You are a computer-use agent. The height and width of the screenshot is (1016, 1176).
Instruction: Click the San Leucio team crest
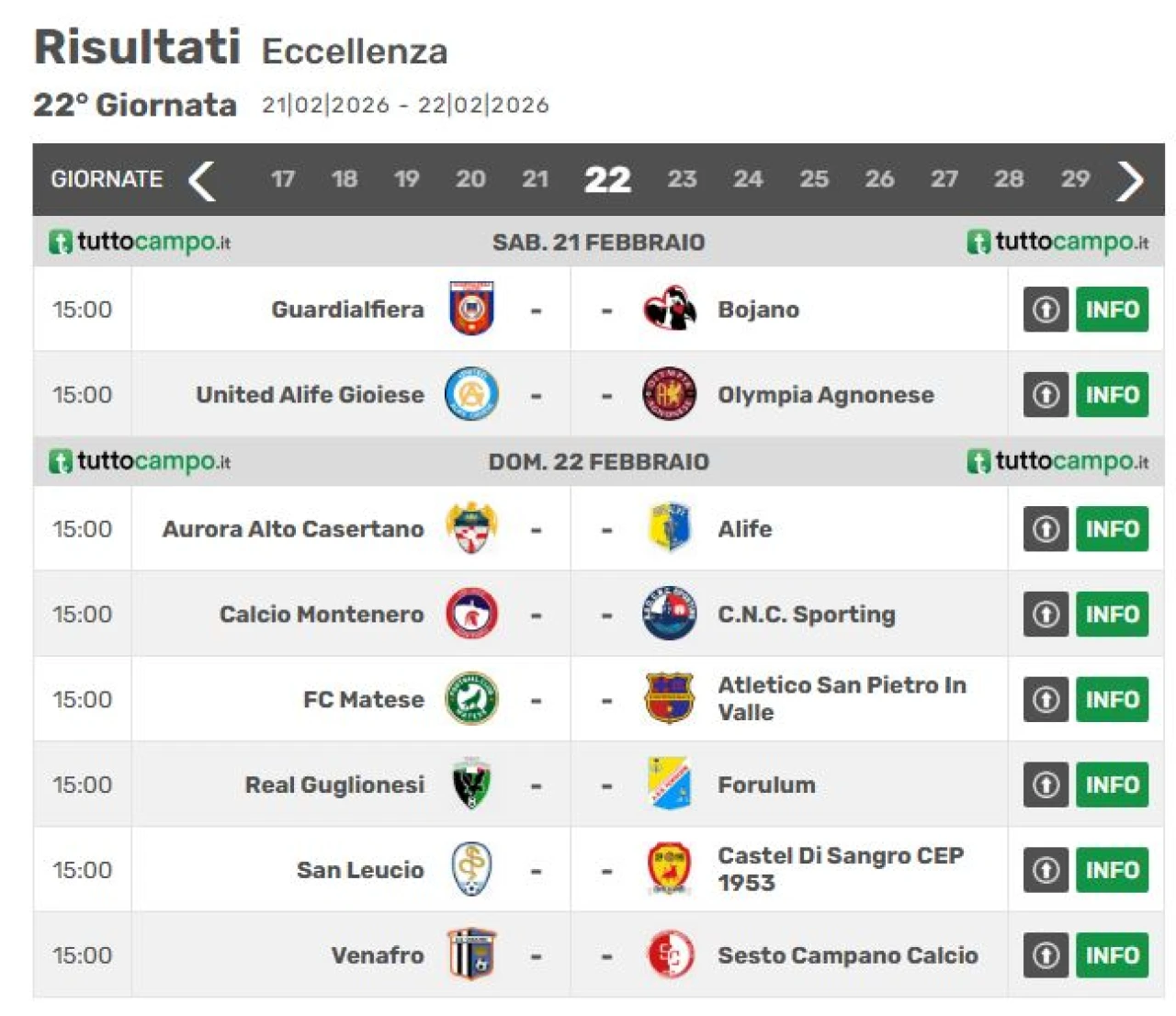(471, 869)
